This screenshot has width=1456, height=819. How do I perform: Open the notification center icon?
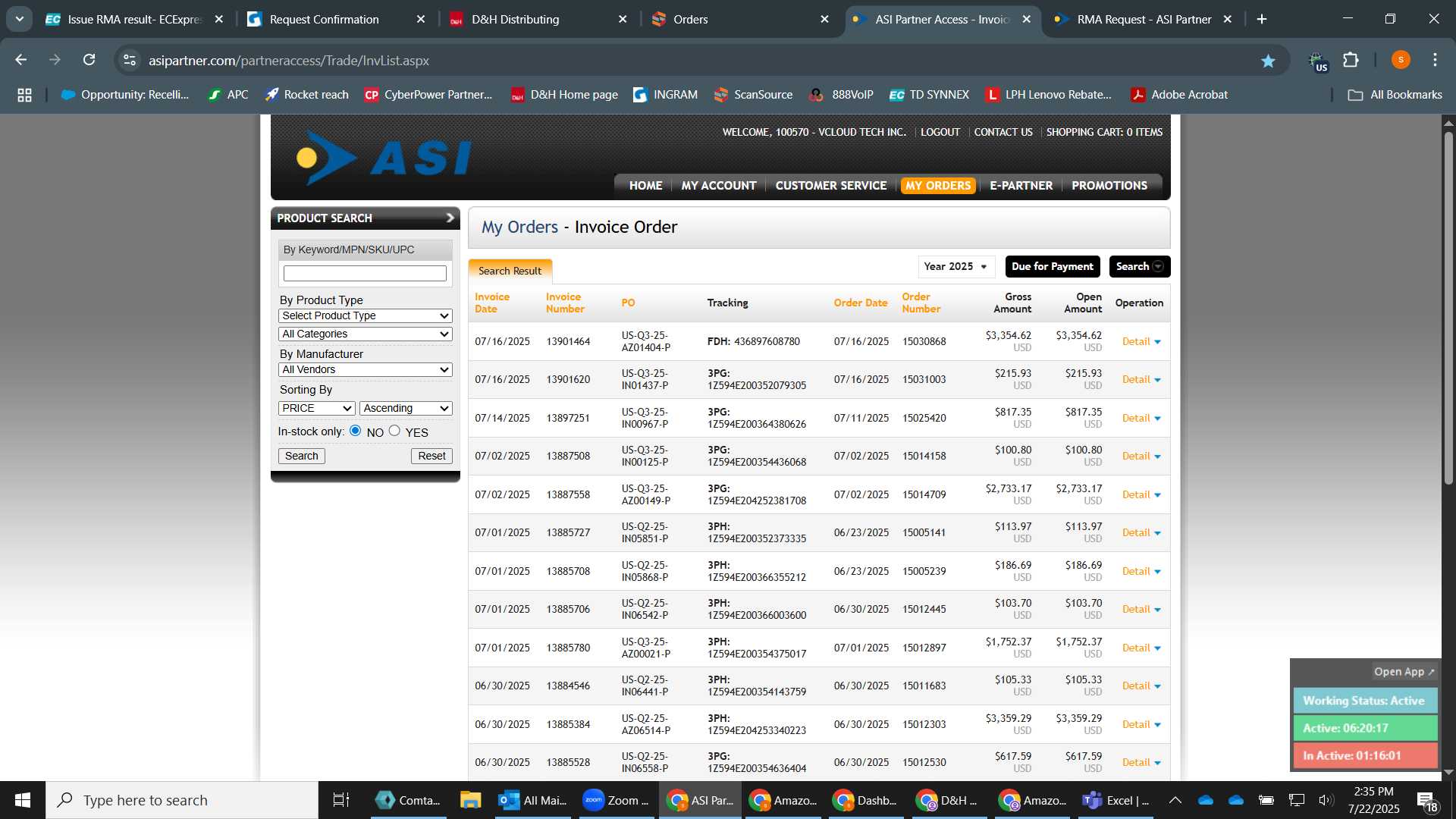pyautogui.click(x=1427, y=801)
